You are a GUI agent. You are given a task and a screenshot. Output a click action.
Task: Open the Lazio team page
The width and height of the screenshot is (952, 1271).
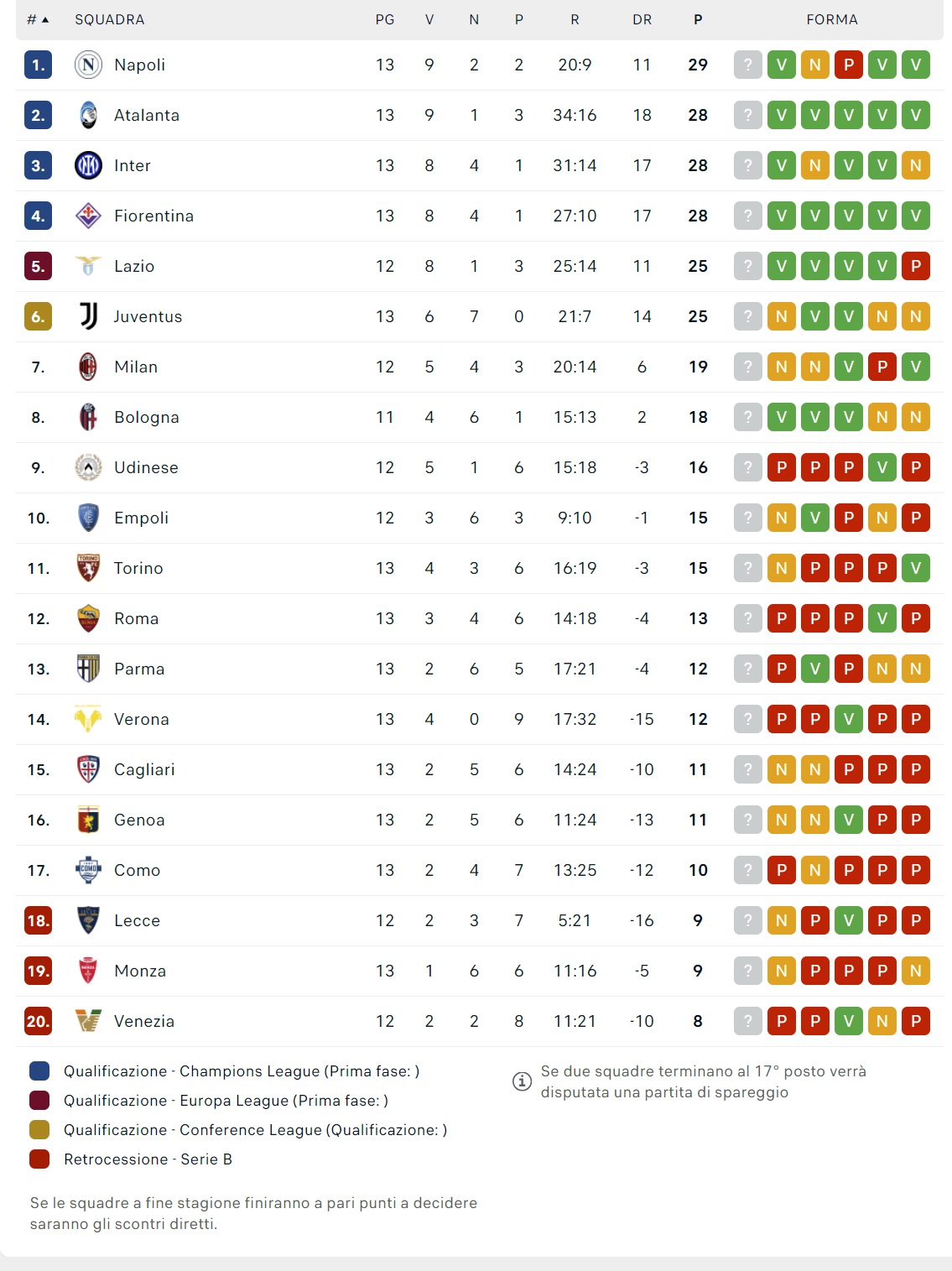pyautogui.click(x=134, y=266)
